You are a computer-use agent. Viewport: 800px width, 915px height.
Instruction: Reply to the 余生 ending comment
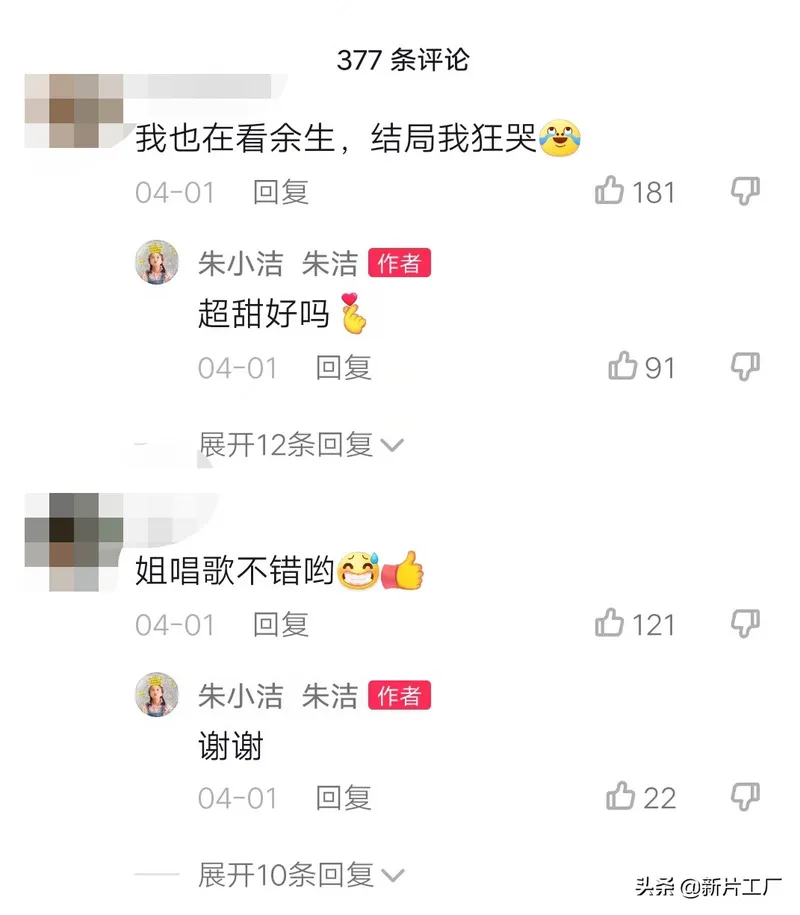click(281, 193)
